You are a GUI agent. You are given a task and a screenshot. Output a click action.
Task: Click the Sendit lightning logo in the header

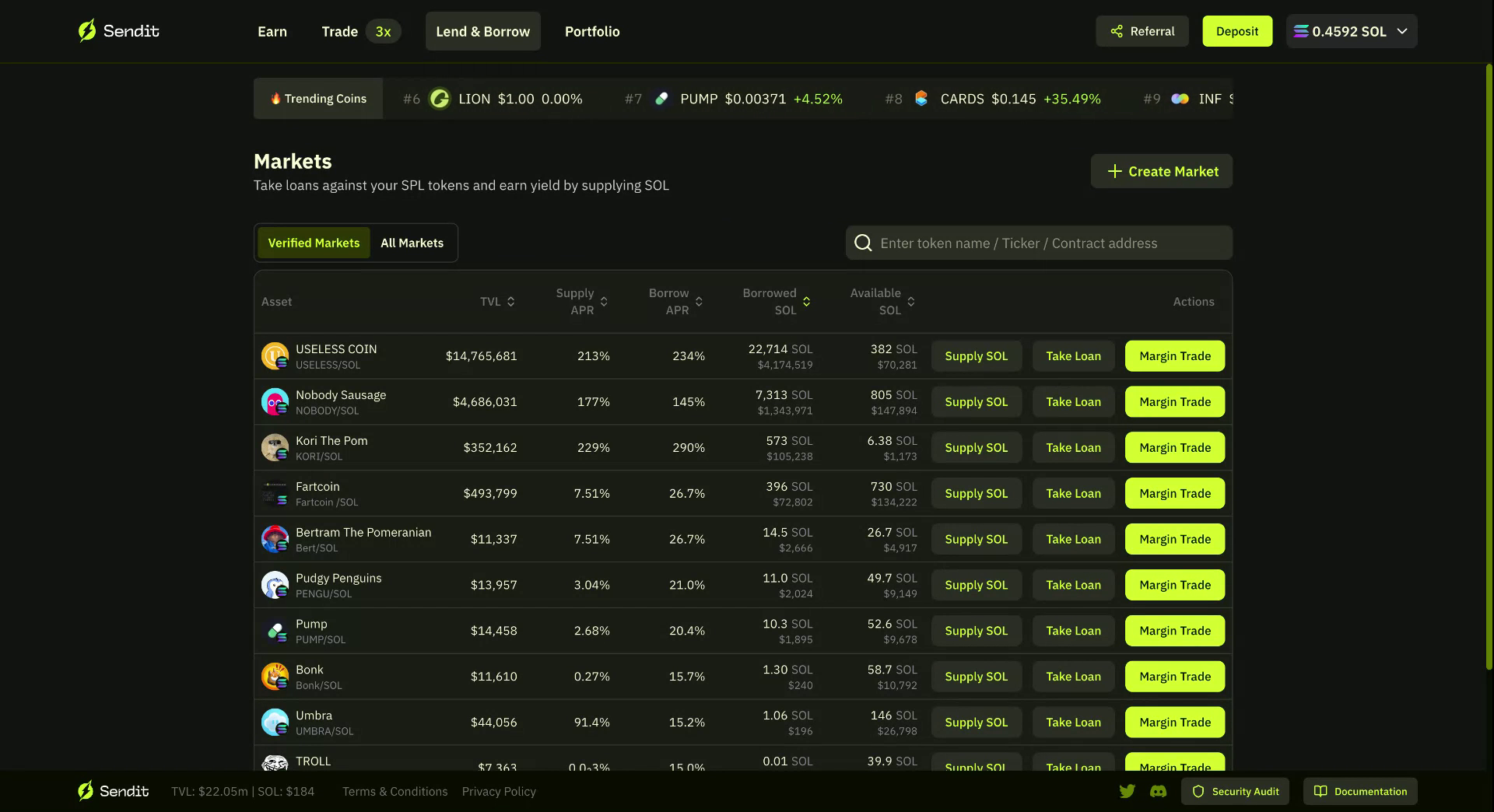tap(87, 30)
